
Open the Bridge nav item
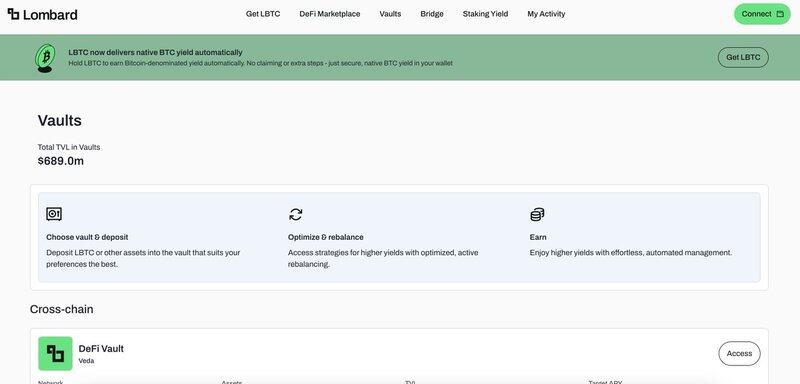(432, 14)
